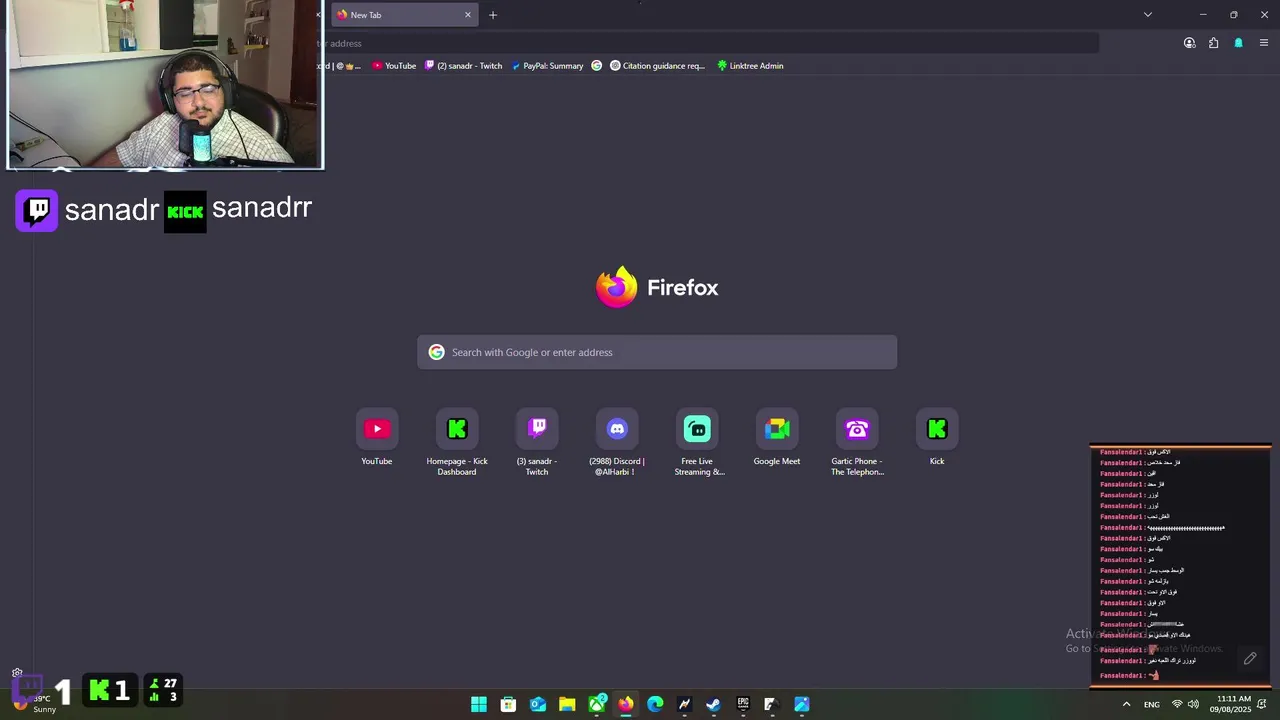Open the sanadr - Twitch shortcut tile
Image resolution: width=1280 pixels, height=720 pixels.
tap(537, 442)
